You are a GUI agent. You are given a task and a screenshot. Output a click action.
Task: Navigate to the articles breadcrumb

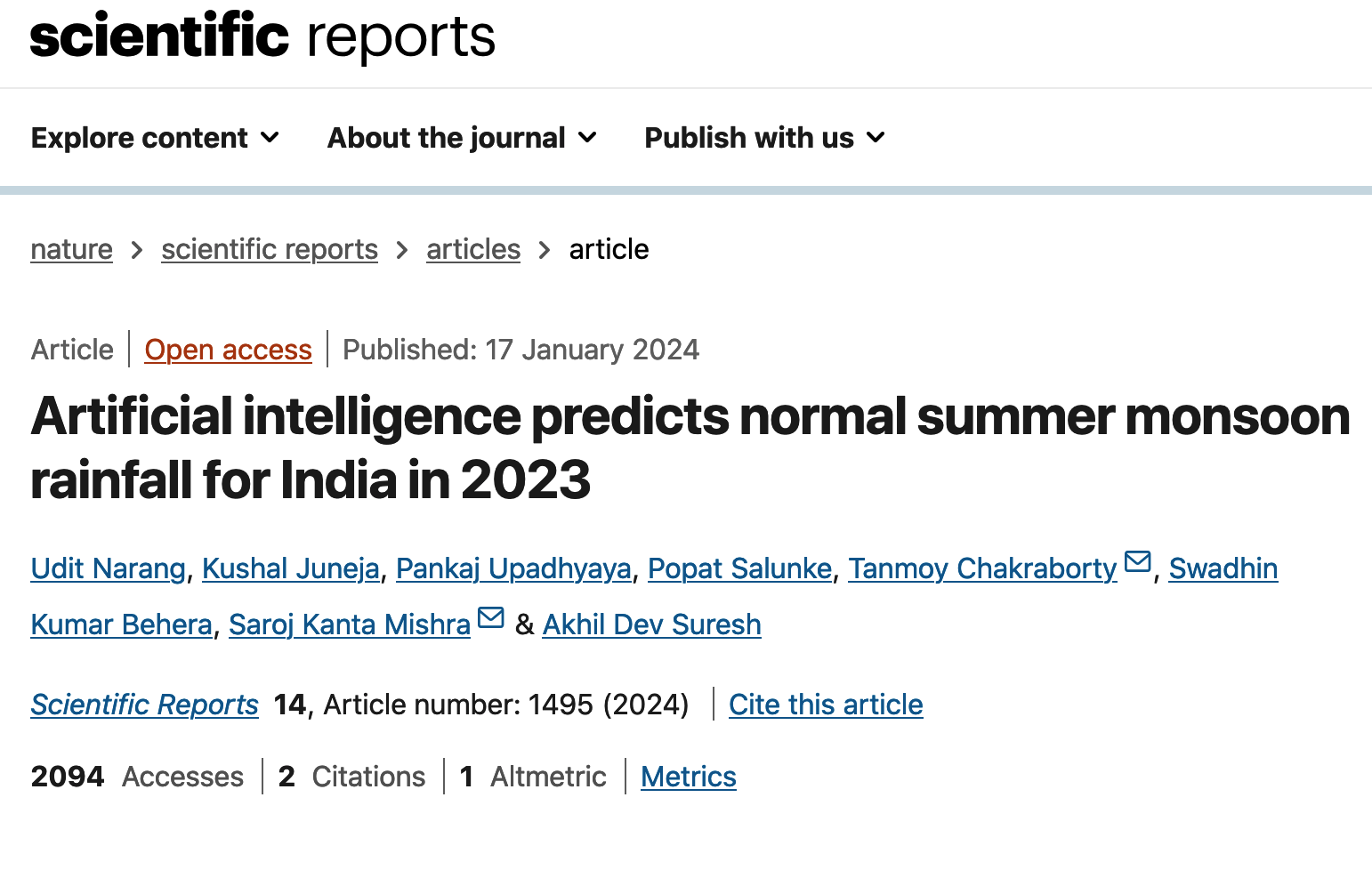point(473,250)
